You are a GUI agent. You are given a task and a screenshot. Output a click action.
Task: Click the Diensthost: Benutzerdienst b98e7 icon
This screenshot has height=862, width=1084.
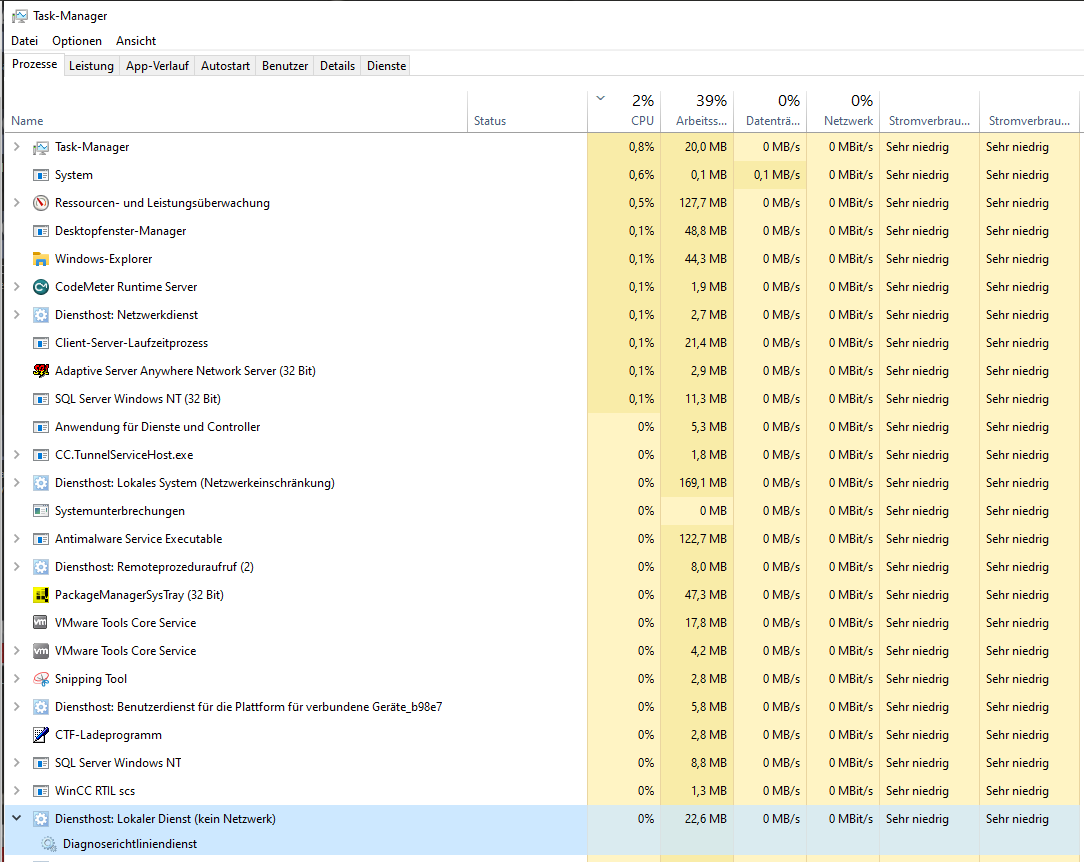click(41, 707)
